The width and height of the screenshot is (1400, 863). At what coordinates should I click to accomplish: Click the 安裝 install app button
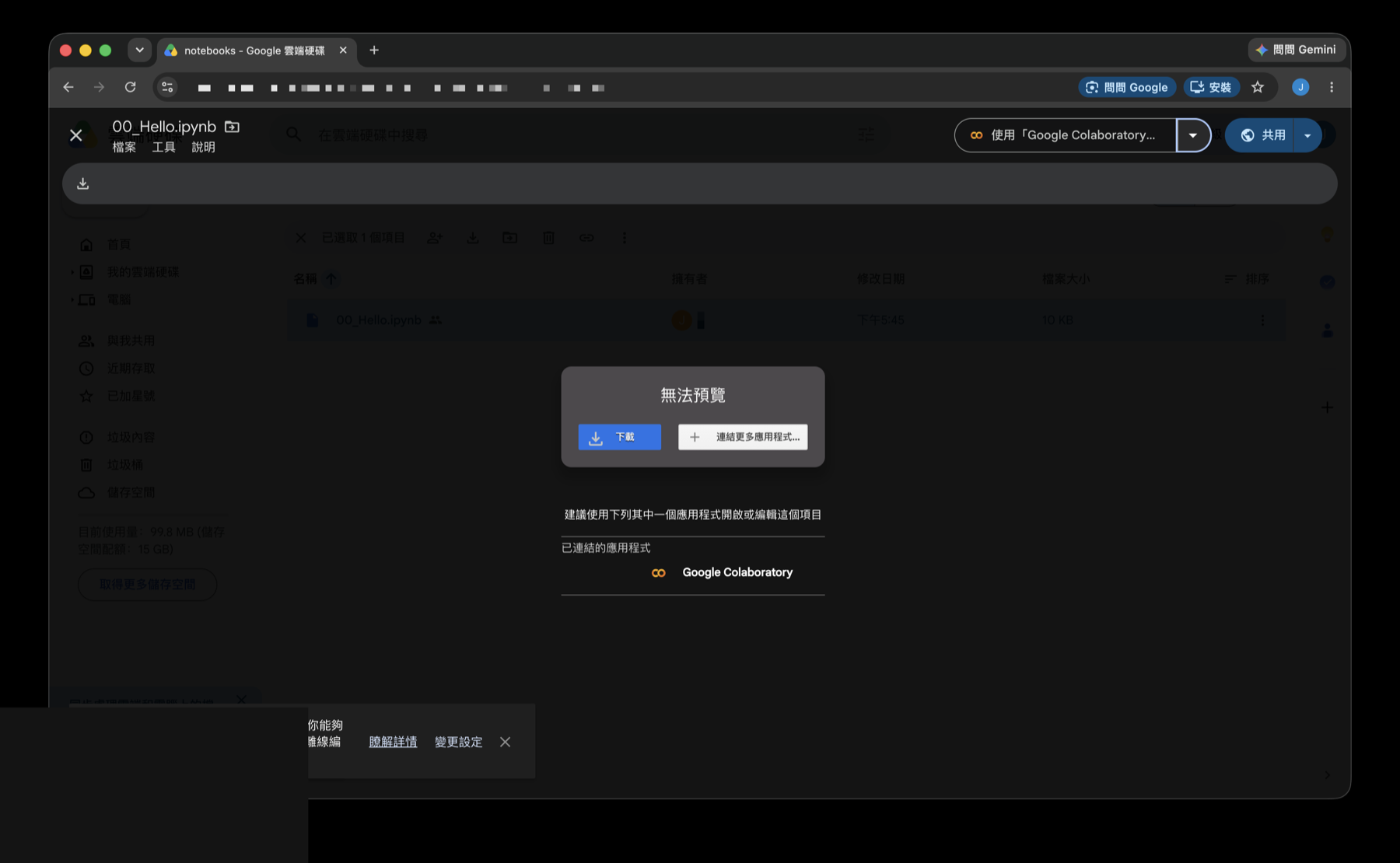(1211, 87)
